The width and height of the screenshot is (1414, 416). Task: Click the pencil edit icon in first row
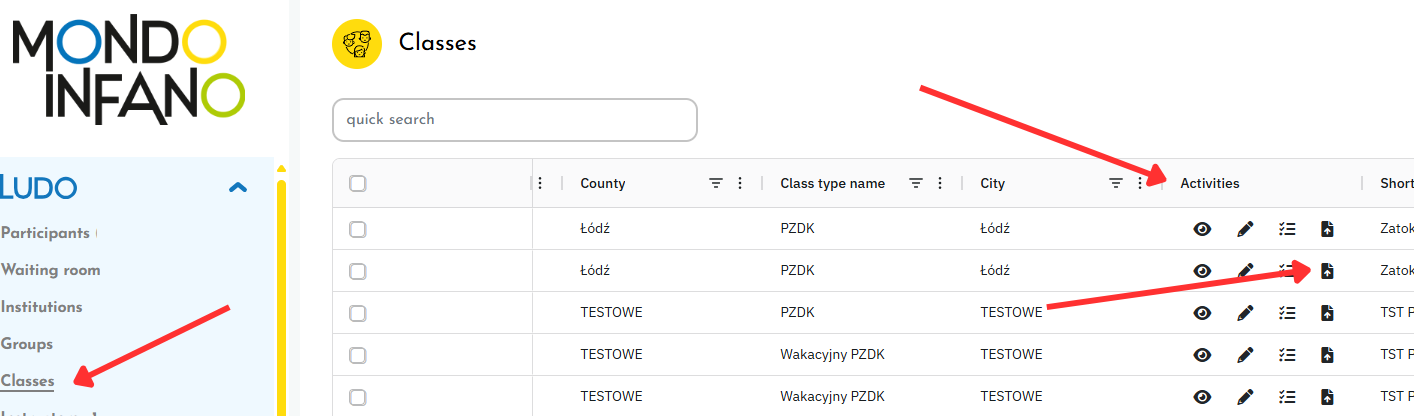1245,229
